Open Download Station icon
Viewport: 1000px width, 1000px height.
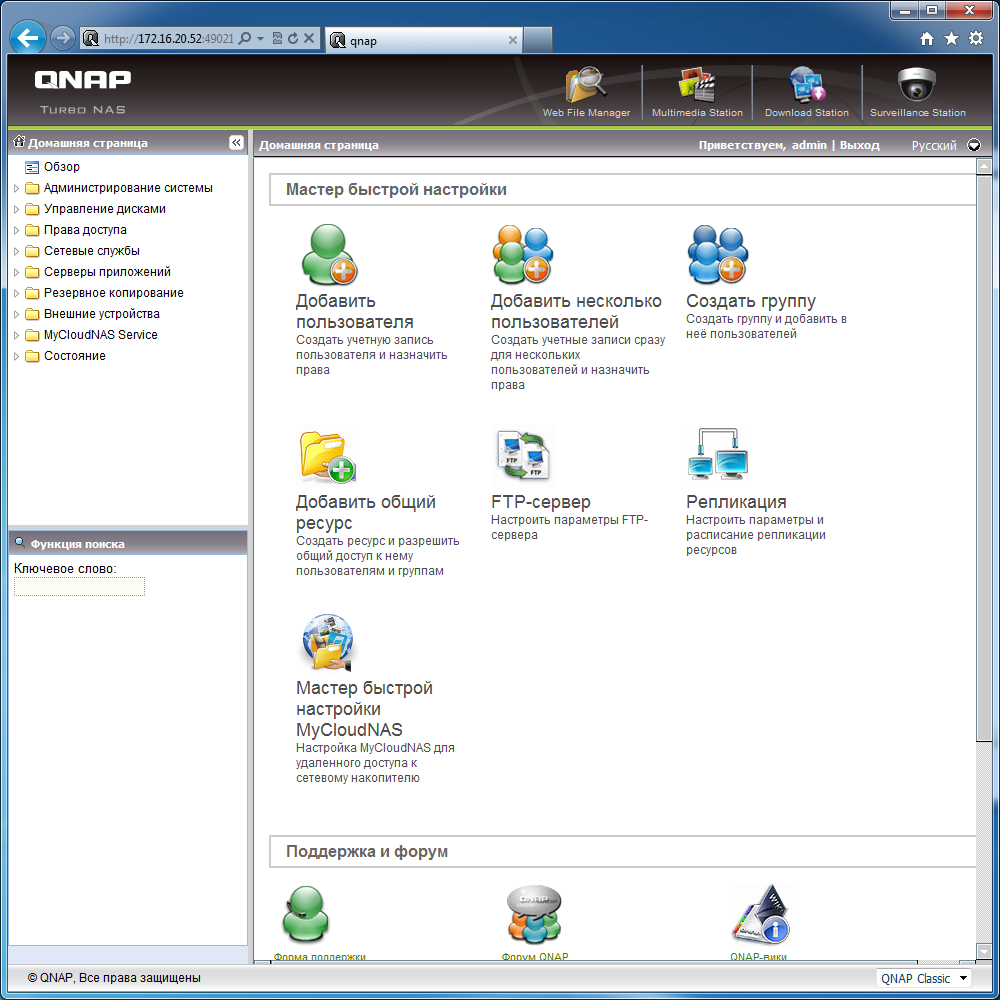click(807, 85)
